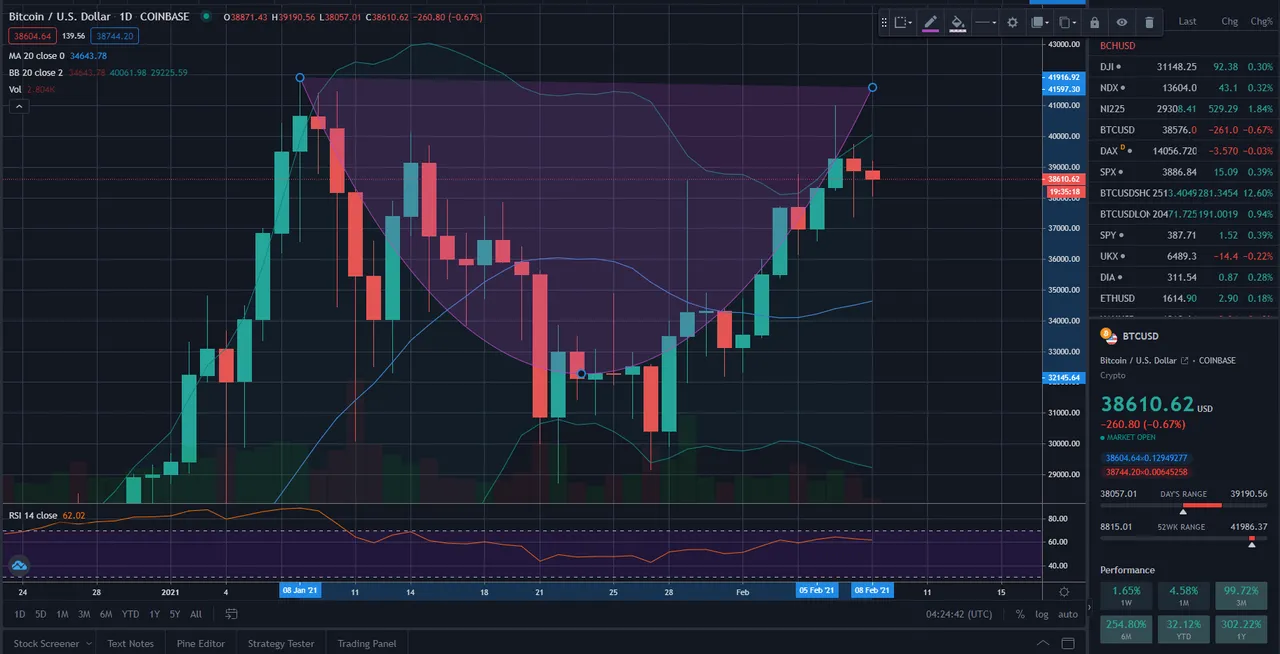
Task: Click the 1W performance tile
Action: click(x=1126, y=596)
